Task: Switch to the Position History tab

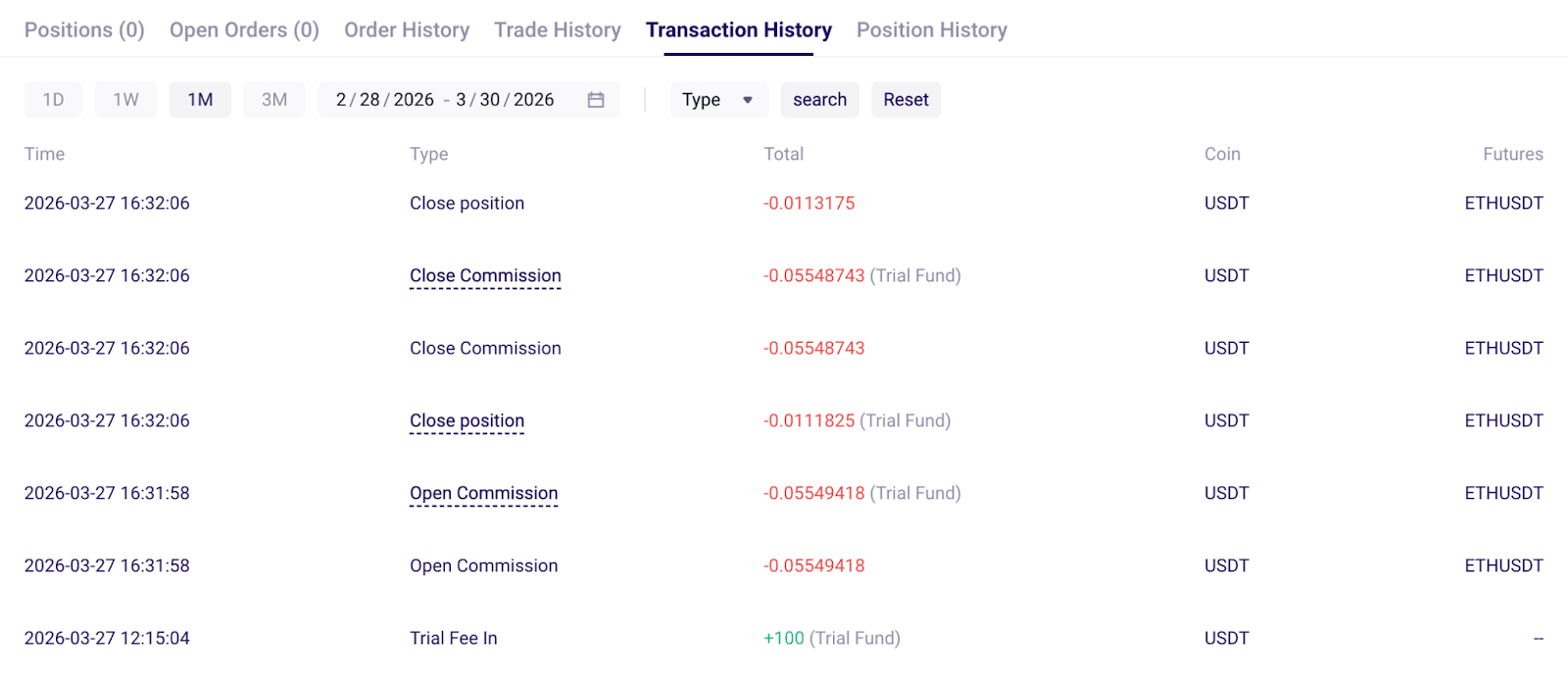Action: coord(932,30)
